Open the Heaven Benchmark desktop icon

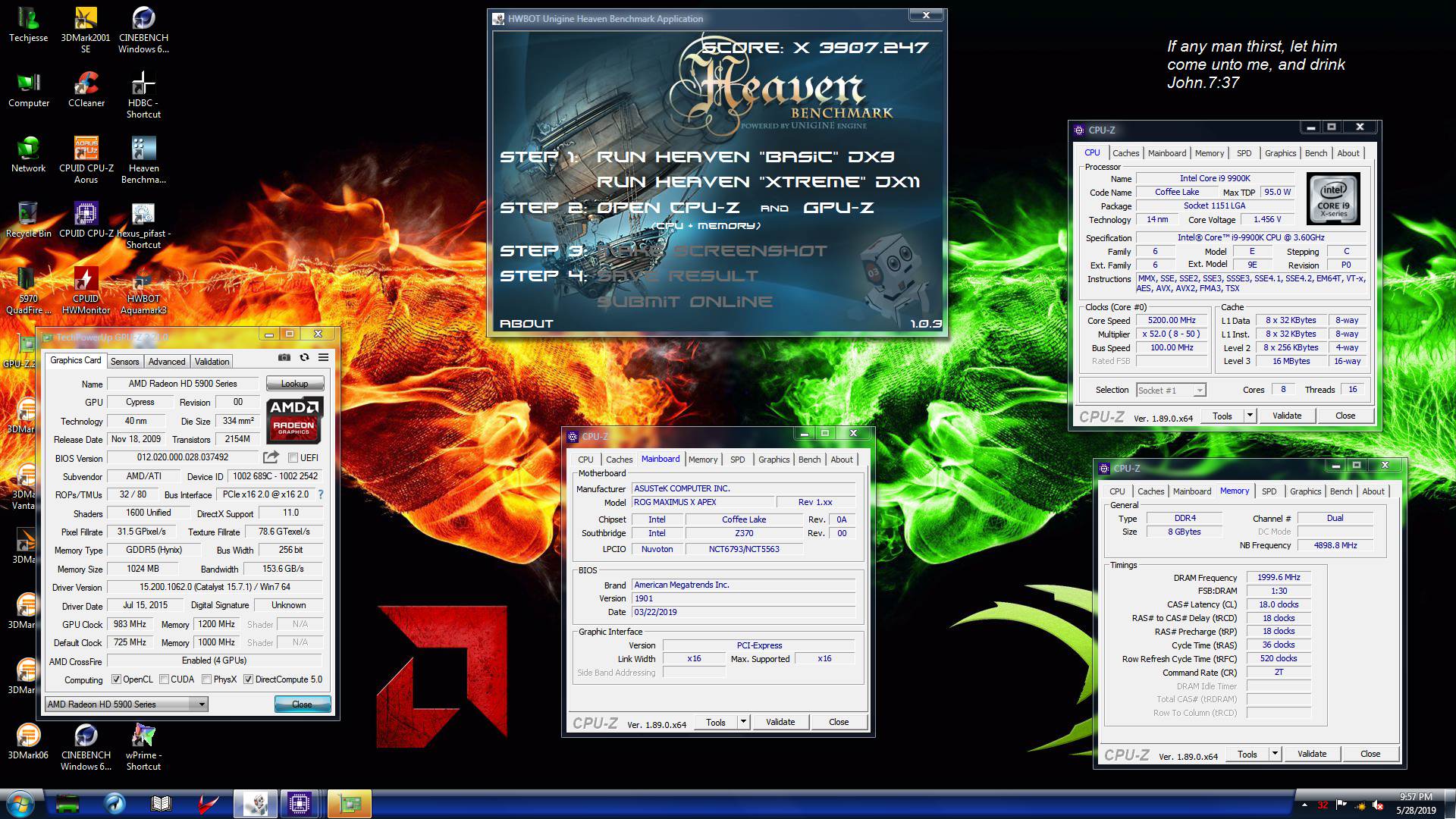click(x=143, y=160)
